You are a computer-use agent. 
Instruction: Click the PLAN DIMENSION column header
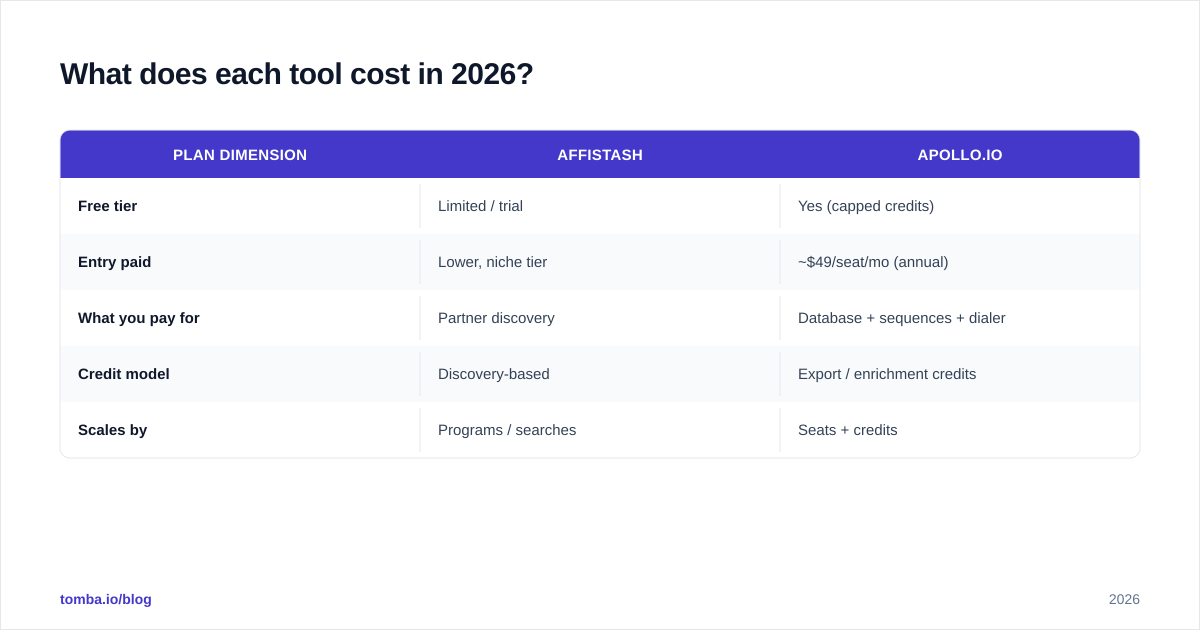point(240,155)
